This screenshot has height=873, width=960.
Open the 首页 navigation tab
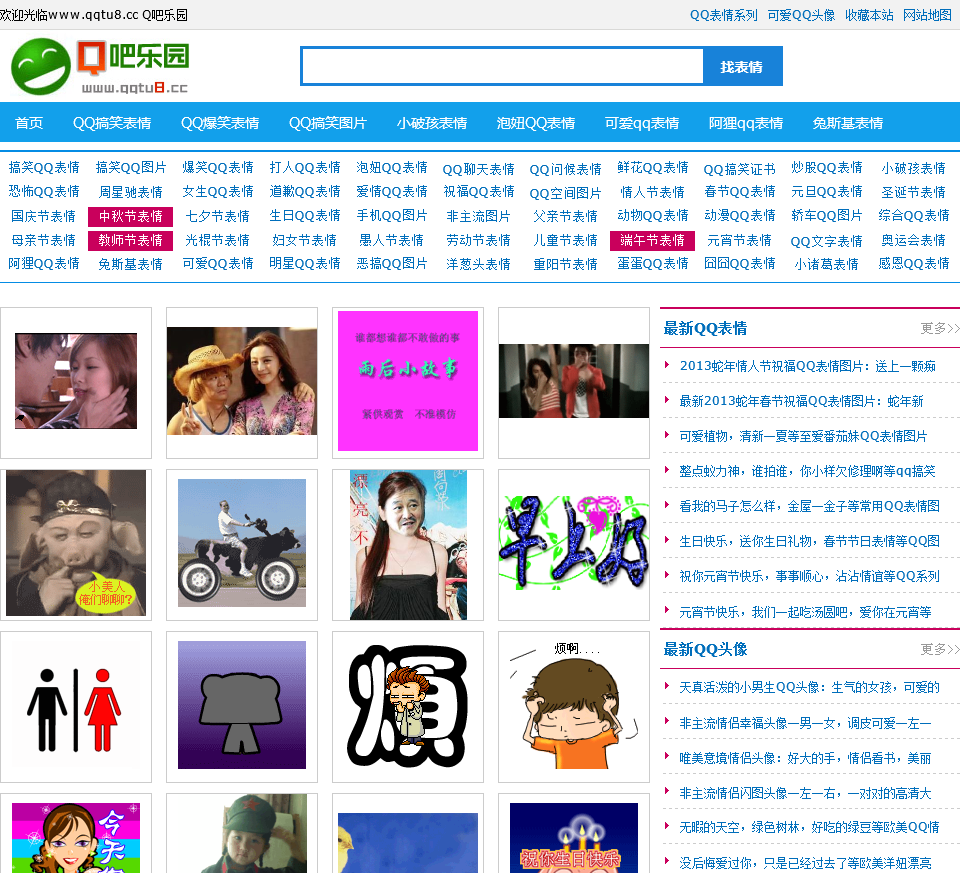(29, 123)
